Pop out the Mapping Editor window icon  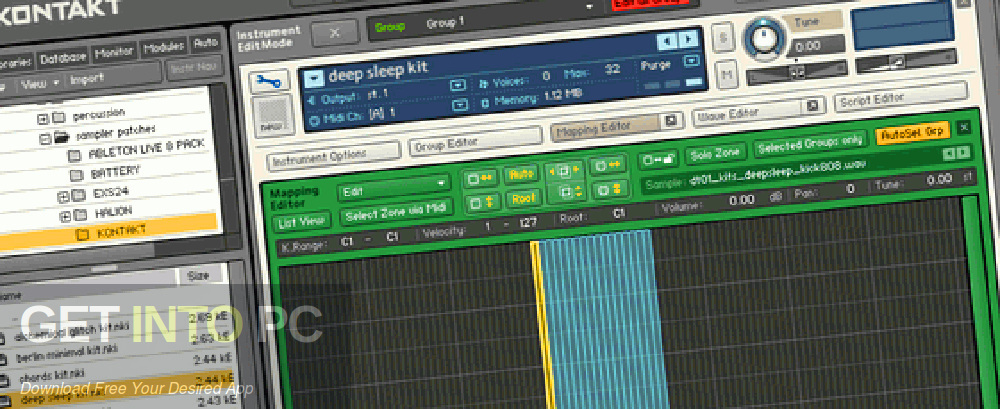(x=670, y=121)
